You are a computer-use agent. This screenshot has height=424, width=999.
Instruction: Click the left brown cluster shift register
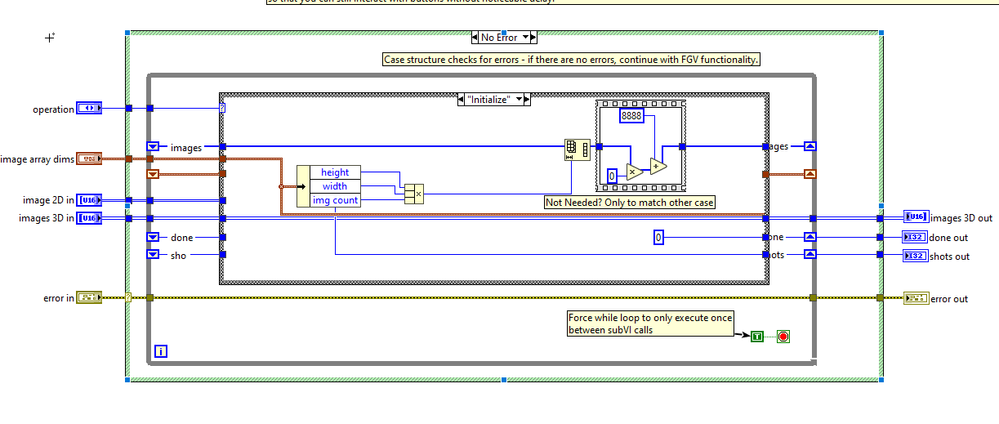click(152, 173)
